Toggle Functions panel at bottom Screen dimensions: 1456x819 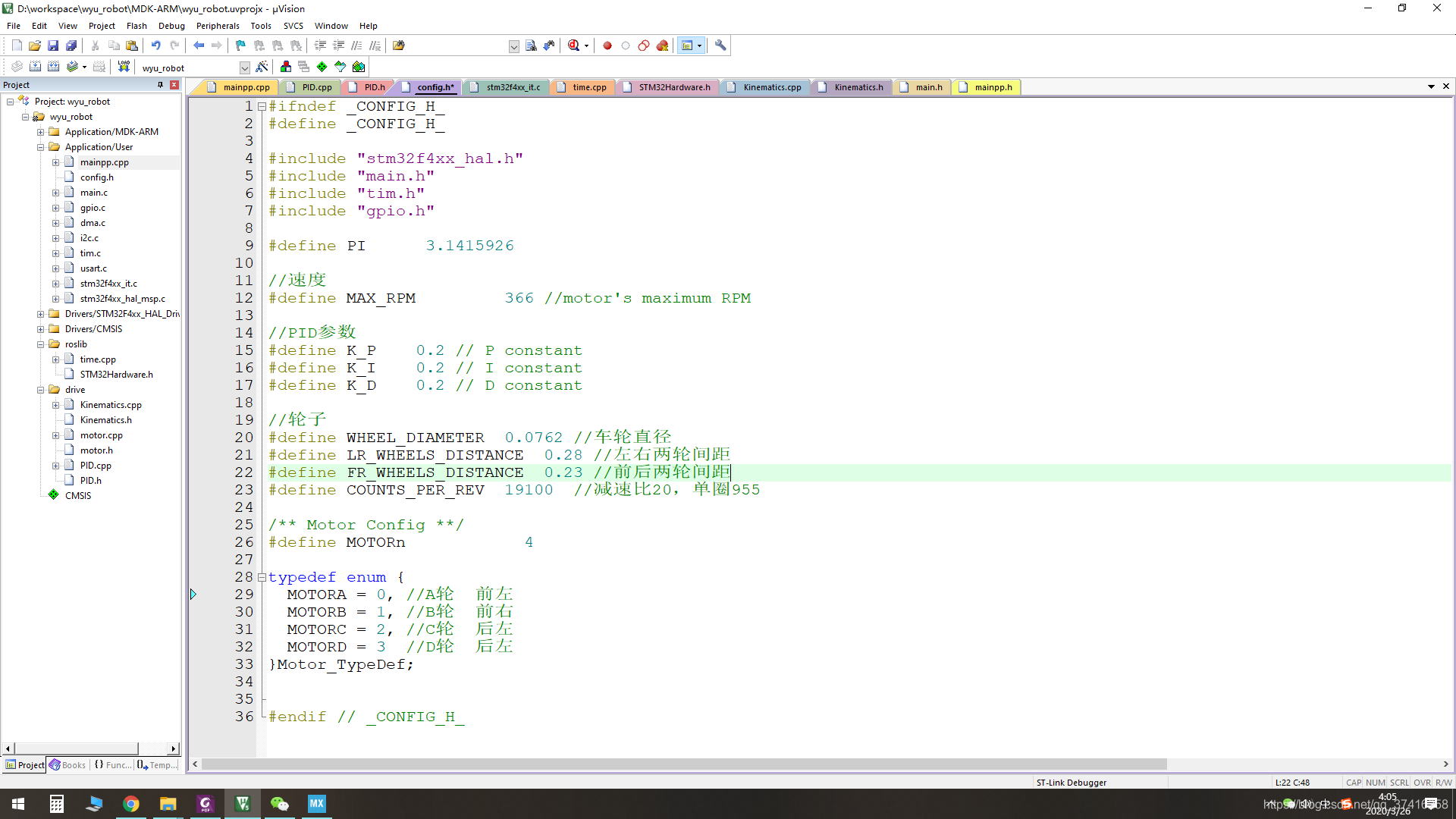coord(113,765)
